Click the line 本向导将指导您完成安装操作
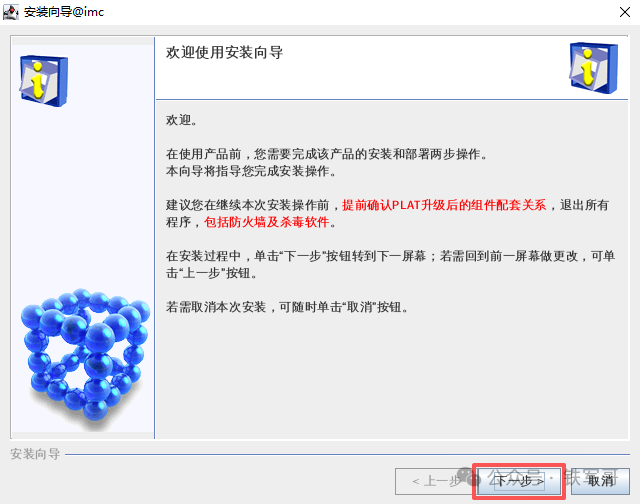The height and width of the screenshot is (504, 640). pos(251,171)
